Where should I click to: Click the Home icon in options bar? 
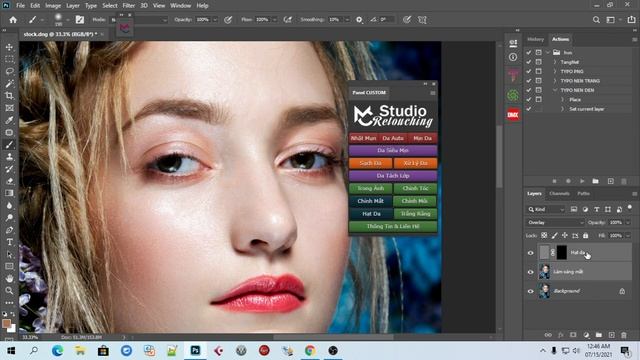(x=13, y=20)
